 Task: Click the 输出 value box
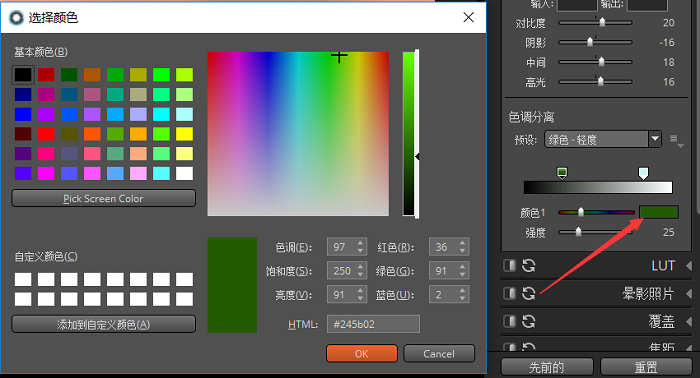[647, 4]
